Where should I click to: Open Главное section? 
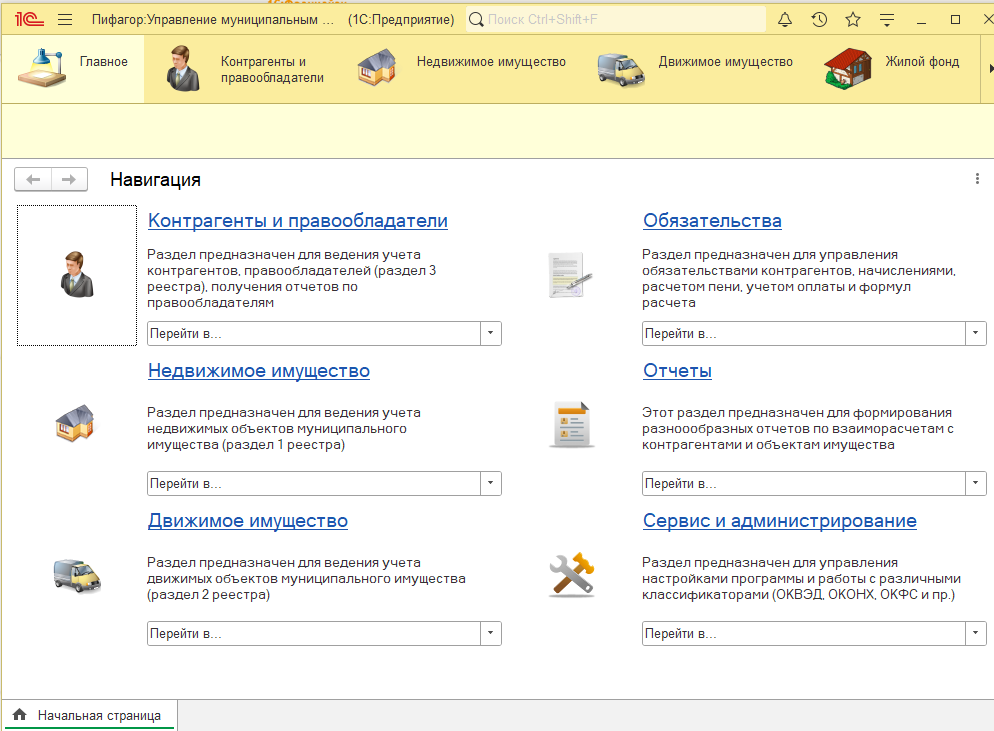point(73,68)
